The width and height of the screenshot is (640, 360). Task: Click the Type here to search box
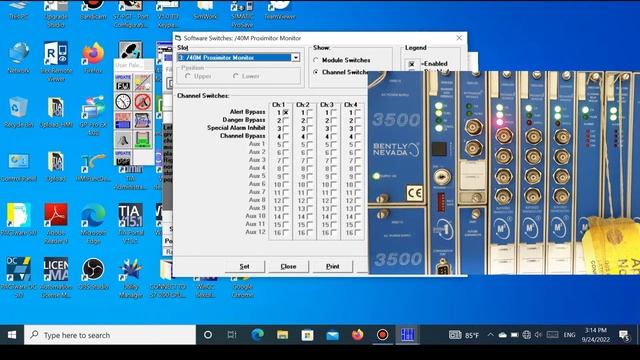[110, 335]
